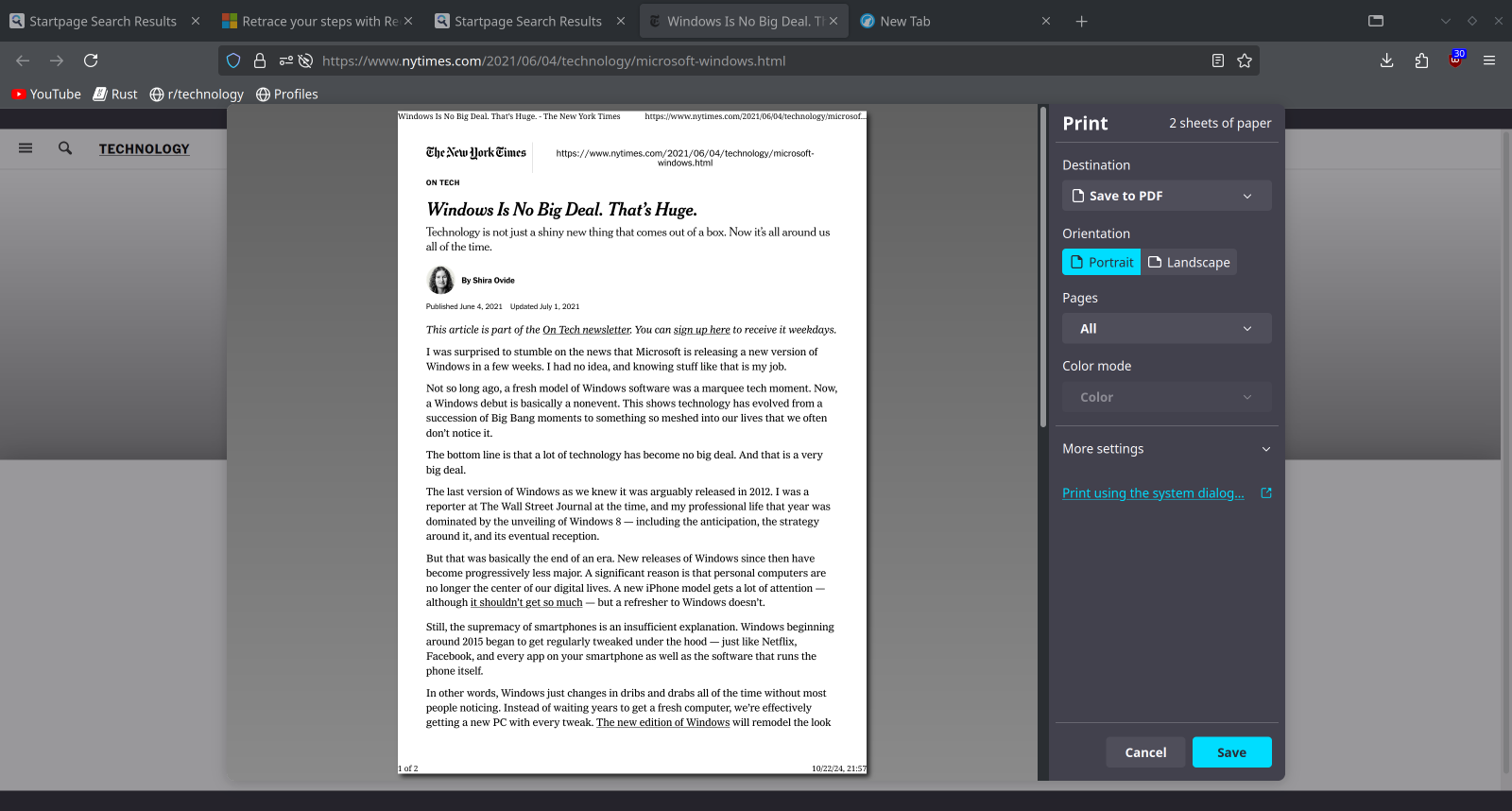Open the downloads toolbar icon
This screenshot has width=1512, height=811.
pyautogui.click(x=1386, y=60)
